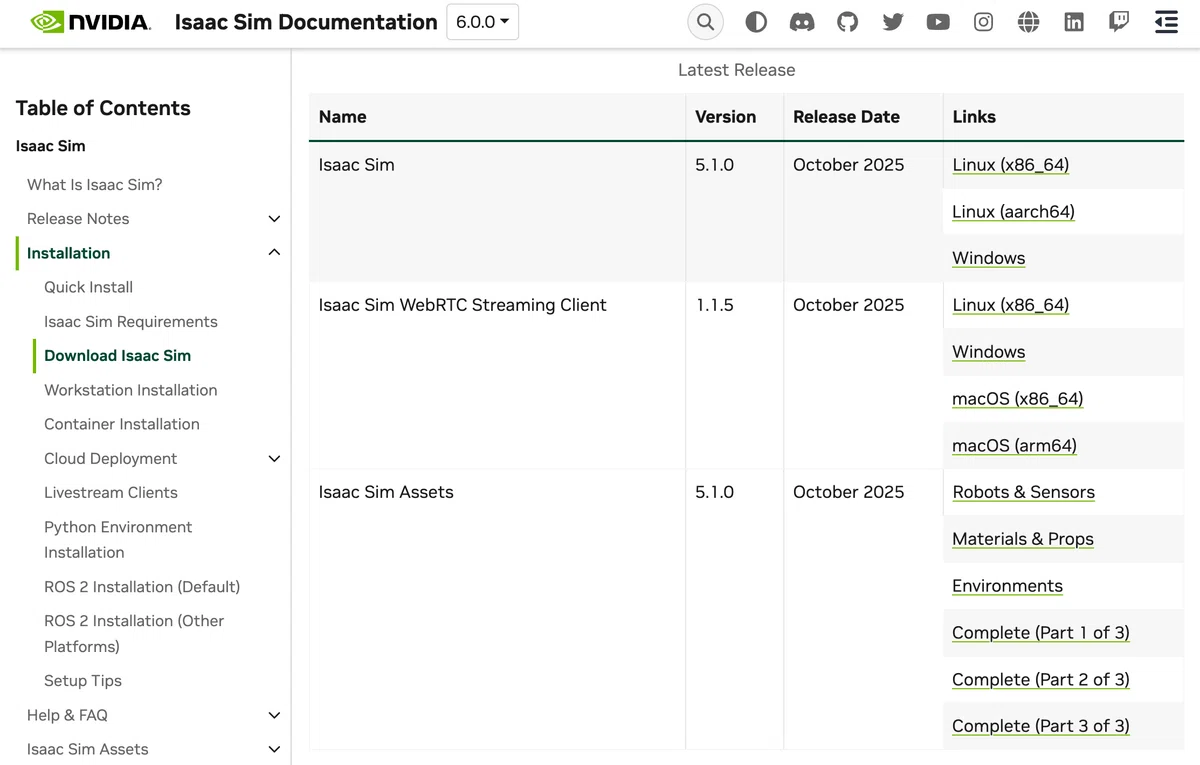Open ROS 2 Installation (Other Platforms) page
The width and height of the screenshot is (1200, 765).
coord(134,634)
